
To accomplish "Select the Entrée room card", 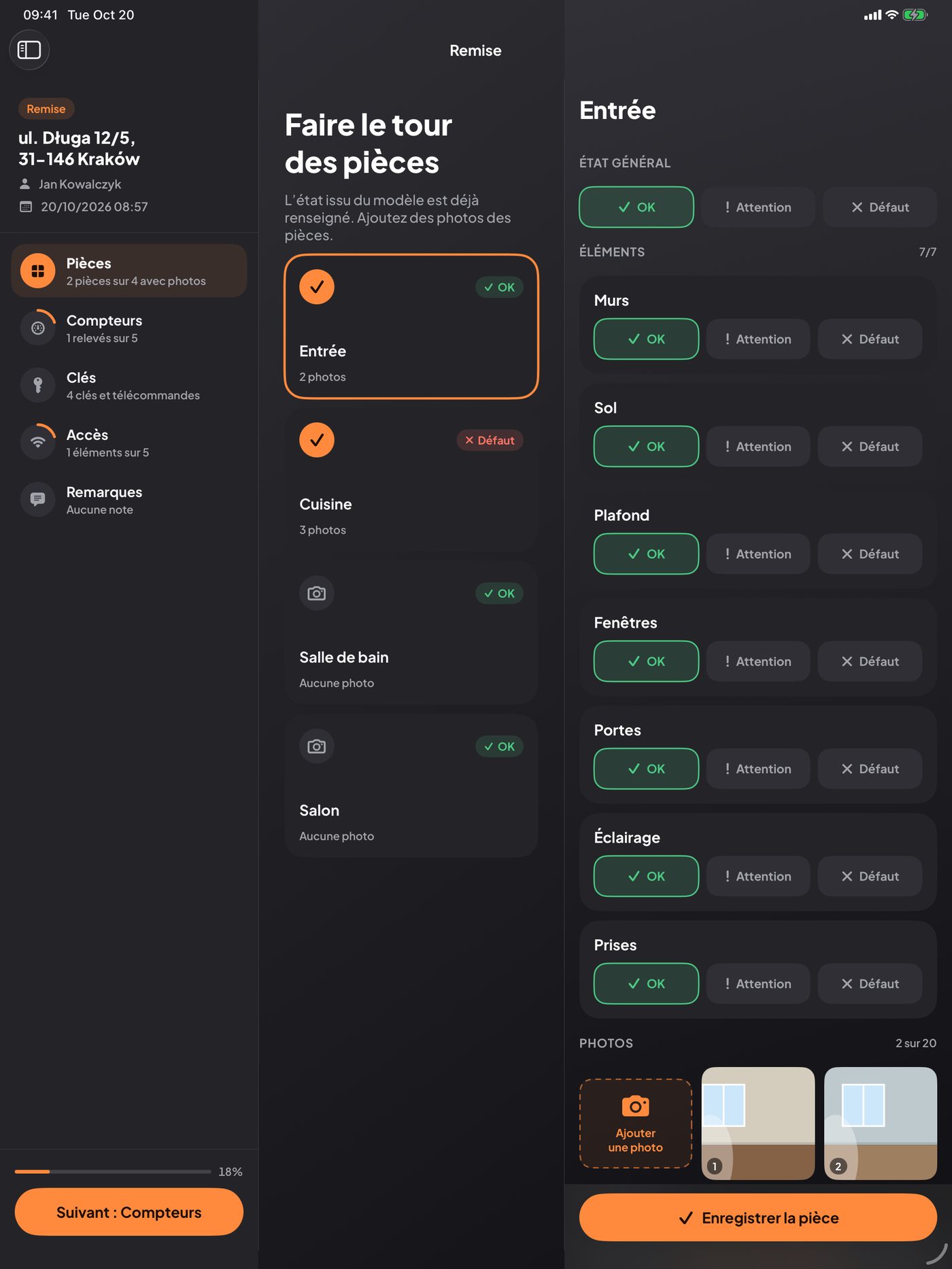I will (411, 326).
